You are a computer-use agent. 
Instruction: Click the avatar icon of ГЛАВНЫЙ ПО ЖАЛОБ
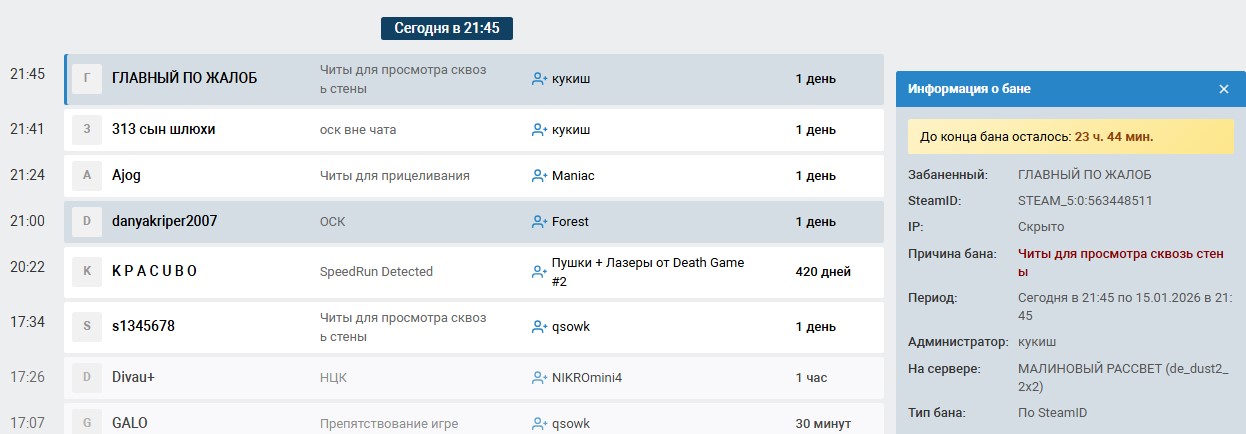87,79
